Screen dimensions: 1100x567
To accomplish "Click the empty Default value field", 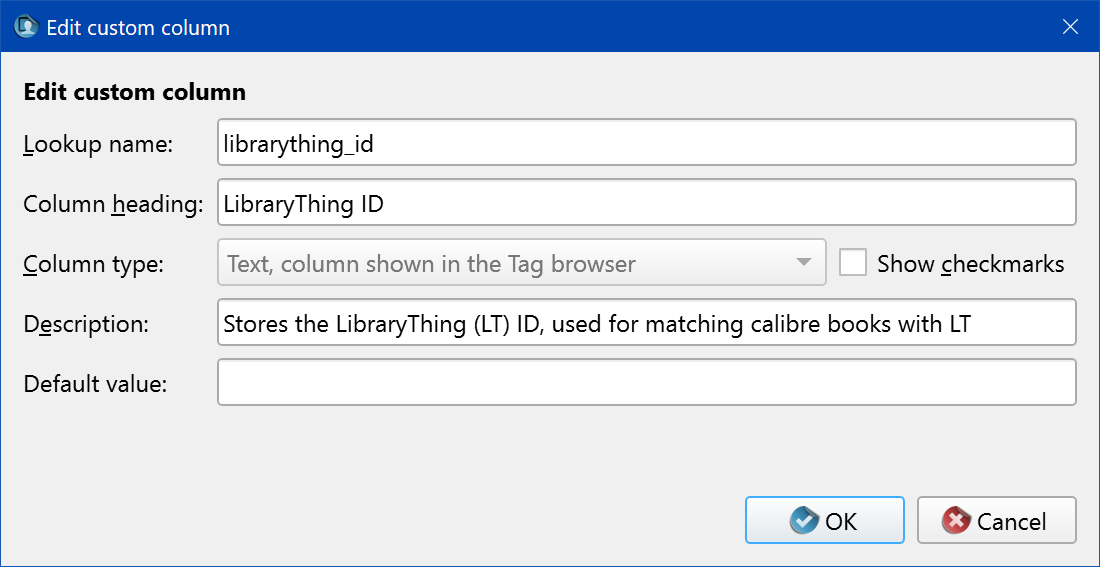I will click(x=646, y=383).
